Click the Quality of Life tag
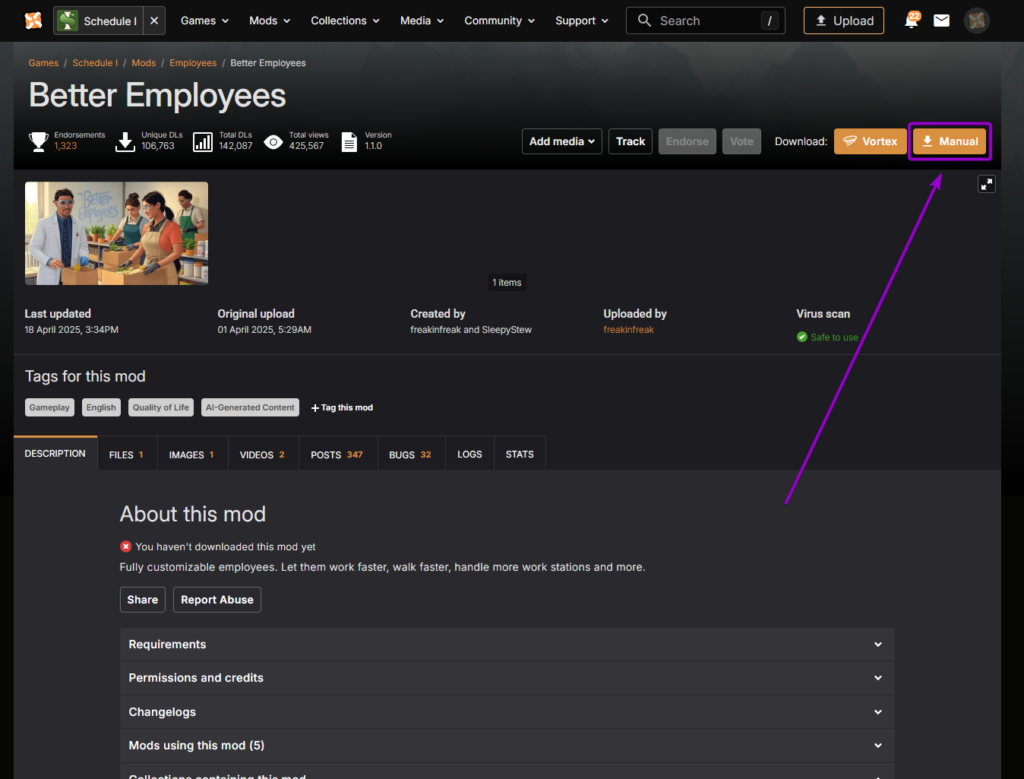1024x779 pixels. [x=161, y=407]
